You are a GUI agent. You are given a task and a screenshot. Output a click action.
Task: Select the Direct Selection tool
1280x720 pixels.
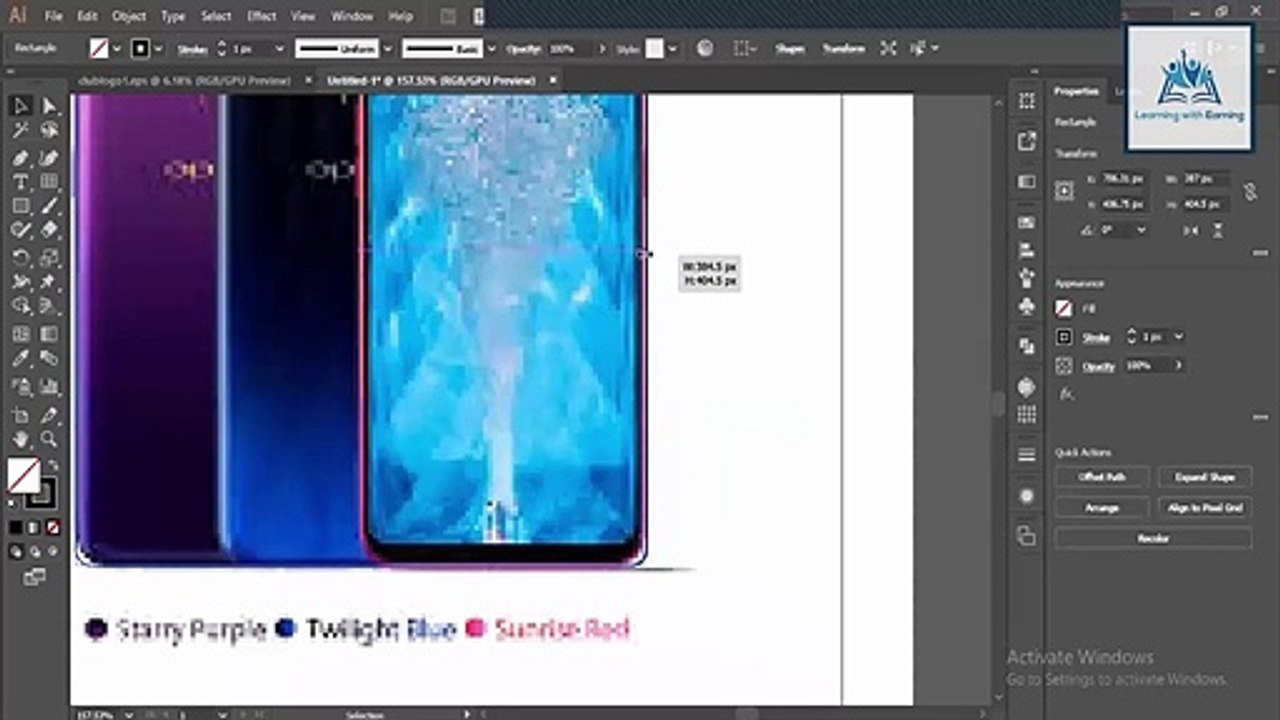point(48,105)
